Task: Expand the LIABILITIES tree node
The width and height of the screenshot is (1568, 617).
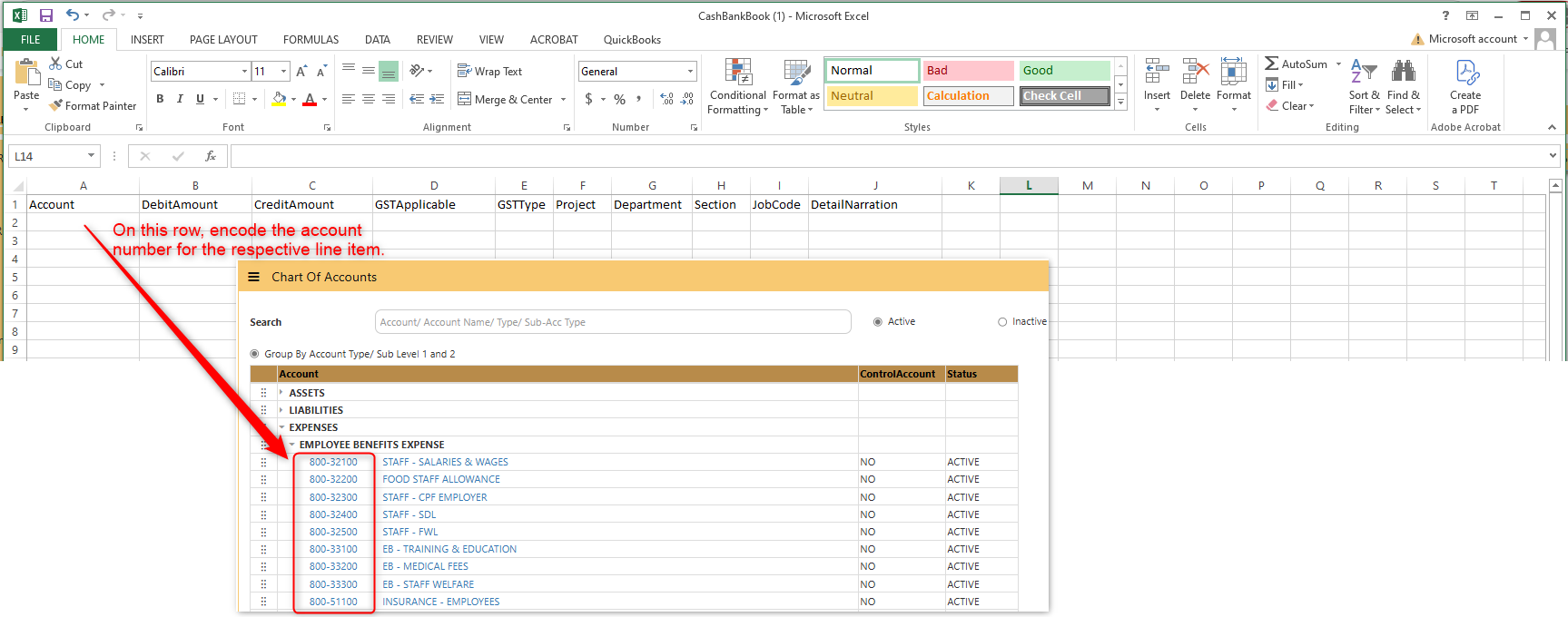Action: tap(281, 410)
